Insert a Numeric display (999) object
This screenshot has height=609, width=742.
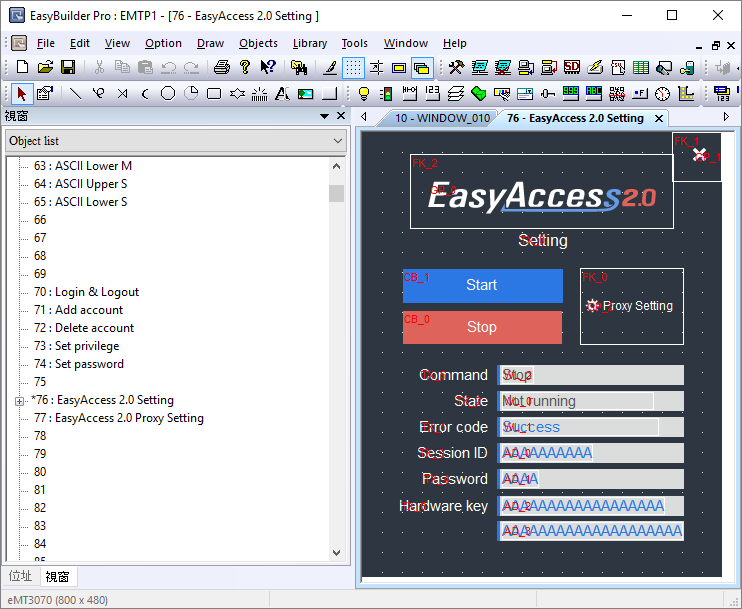(571, 94)
